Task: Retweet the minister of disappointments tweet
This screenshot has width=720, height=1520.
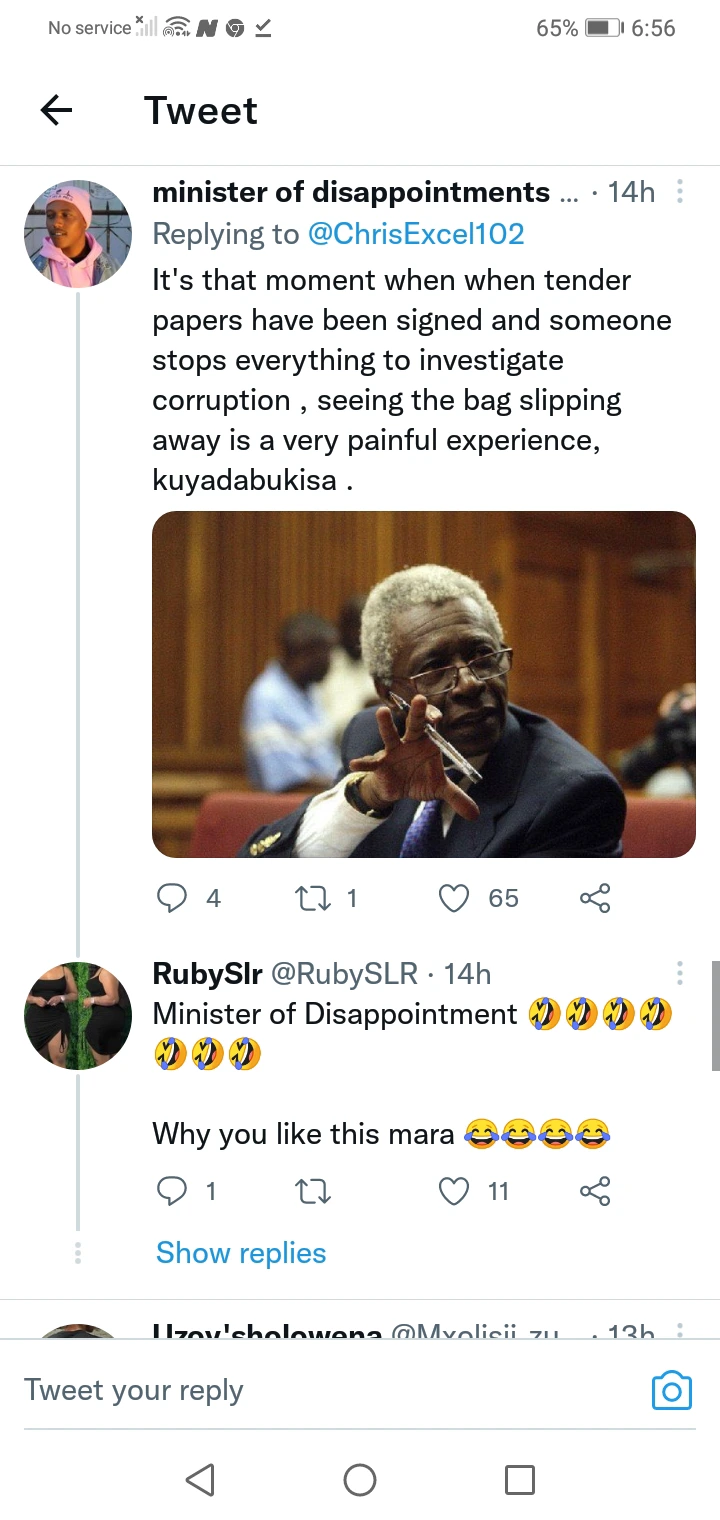Action: tap(312, 898)
